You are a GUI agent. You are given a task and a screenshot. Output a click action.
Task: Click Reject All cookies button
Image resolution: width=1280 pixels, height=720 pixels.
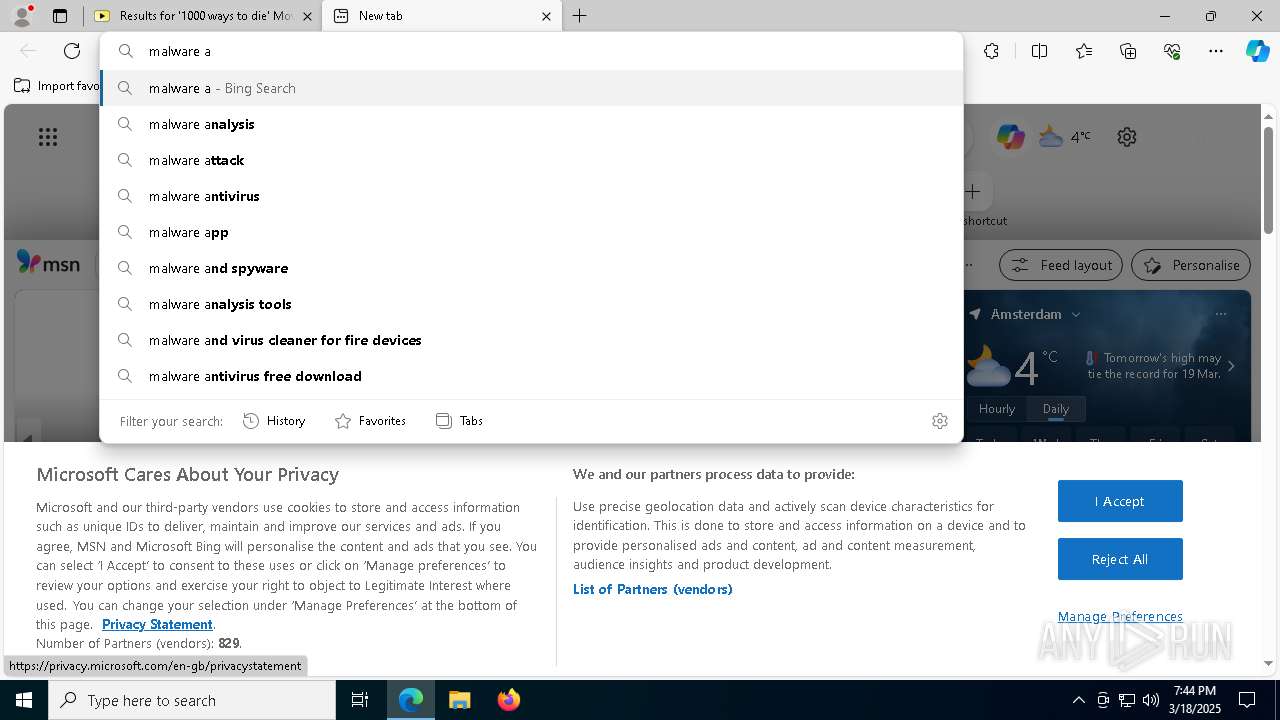click(x=1120, y=559)
